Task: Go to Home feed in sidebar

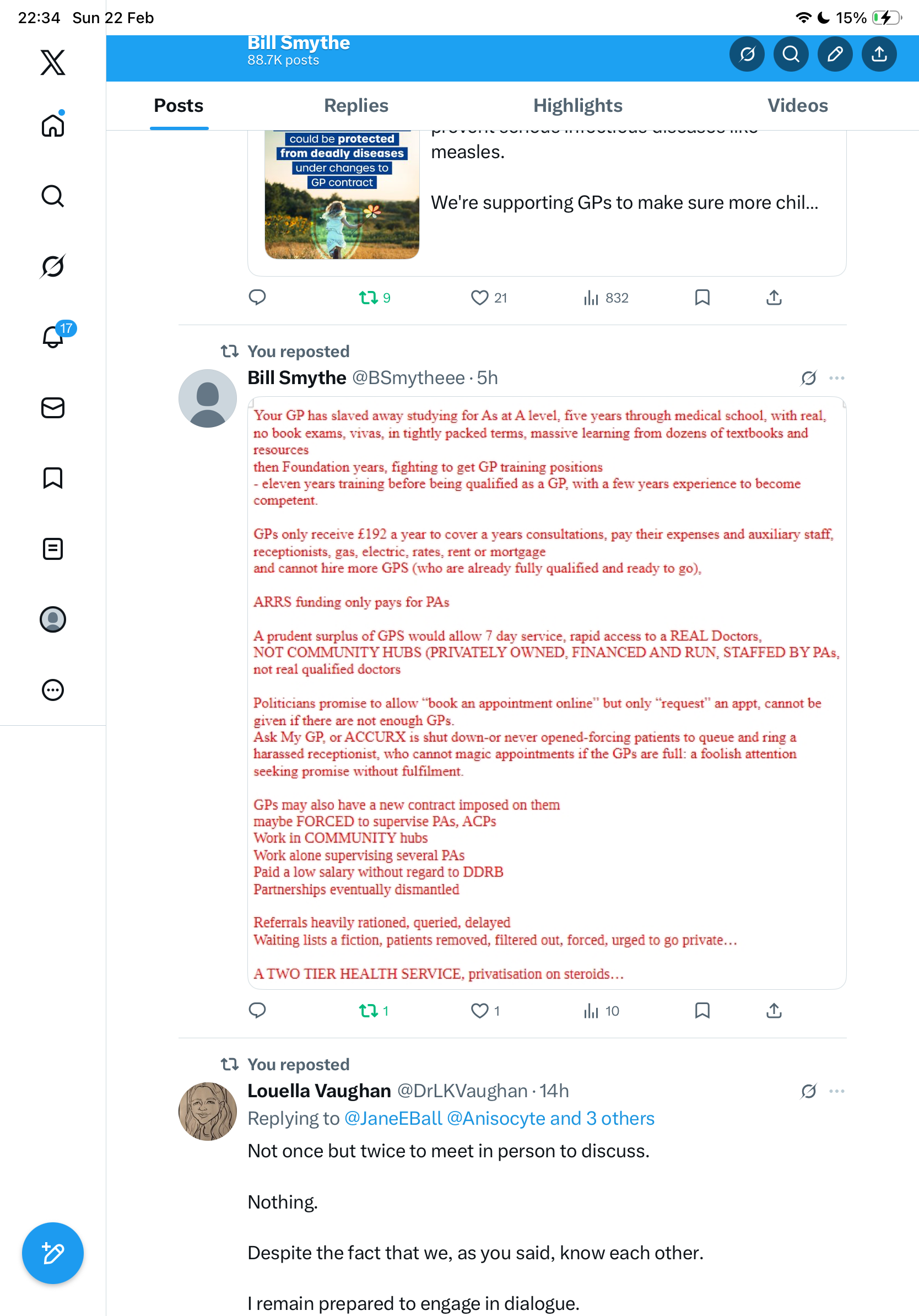Action: click(53, 125)
